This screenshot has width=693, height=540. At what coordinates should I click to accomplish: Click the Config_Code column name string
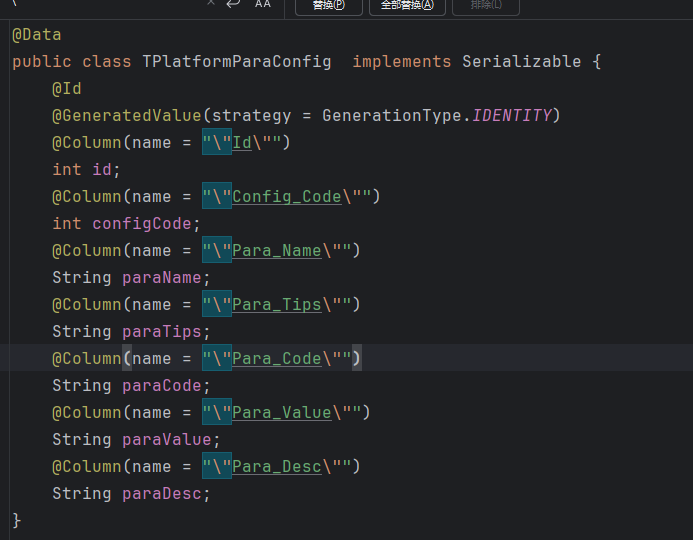point(287,197)
